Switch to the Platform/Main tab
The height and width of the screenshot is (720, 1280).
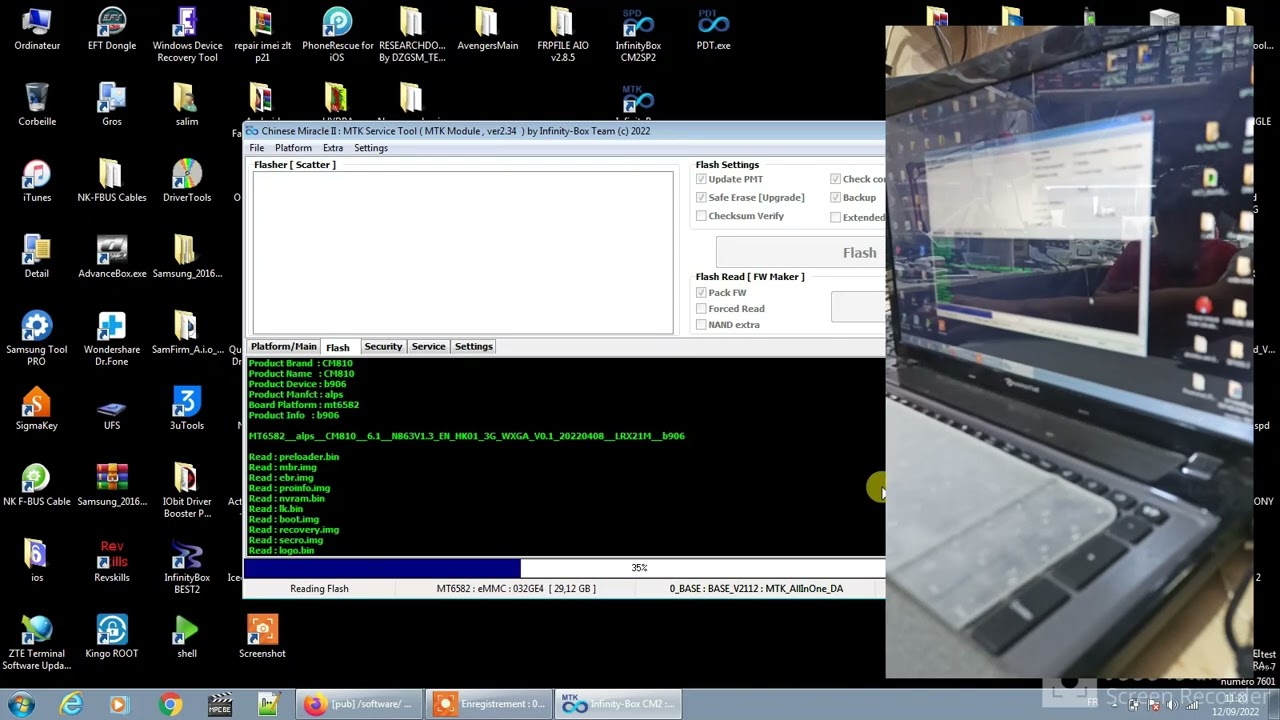pos(284,346)
